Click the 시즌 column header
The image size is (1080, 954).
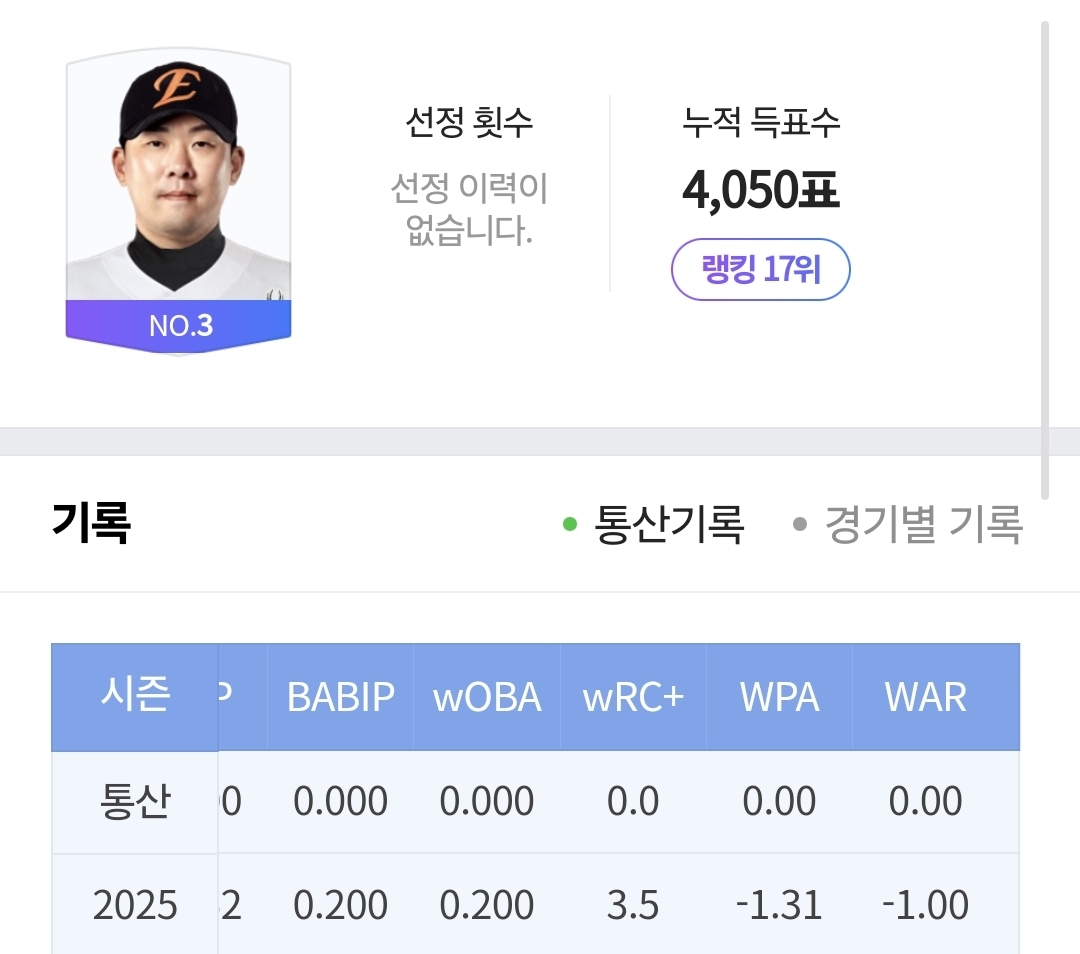[135, 696]
